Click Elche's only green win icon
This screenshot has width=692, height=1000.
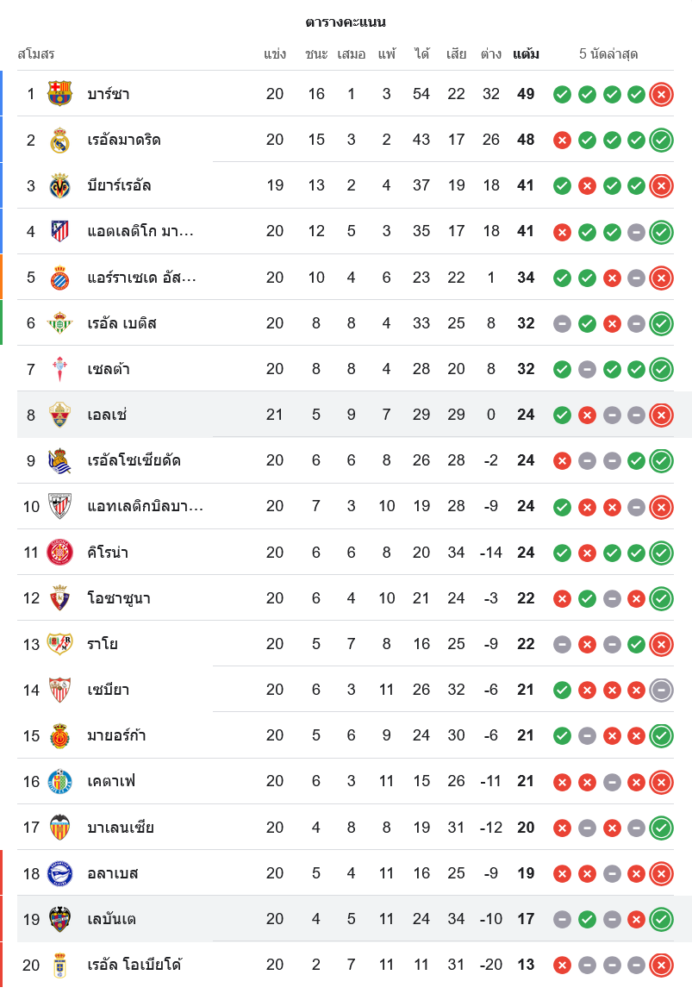pos(562,415)
